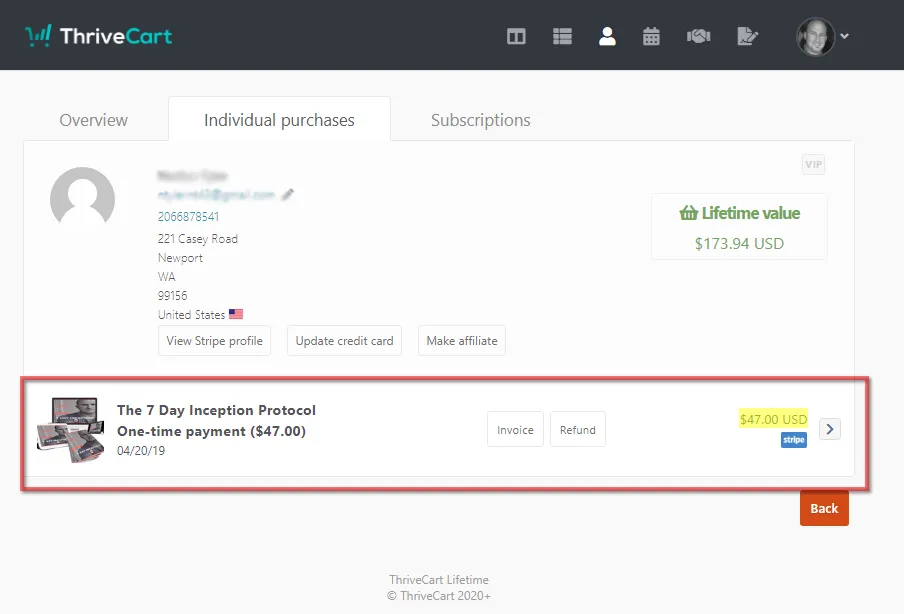Click the VIP badge

point(813,164)
